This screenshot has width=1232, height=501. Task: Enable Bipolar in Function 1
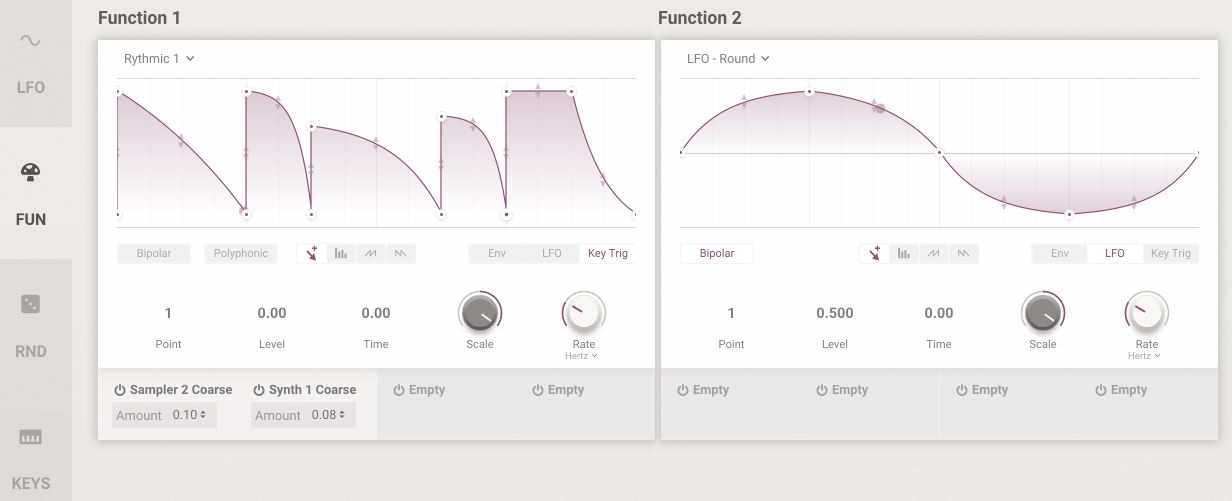click(154, 253)
